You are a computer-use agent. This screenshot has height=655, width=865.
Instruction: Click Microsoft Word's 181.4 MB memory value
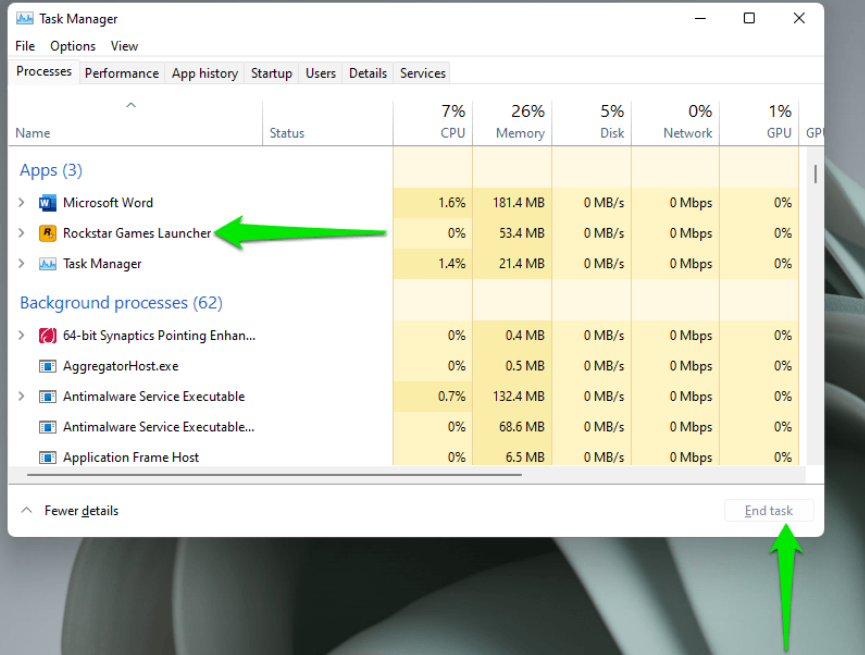(x=519, y=203)
